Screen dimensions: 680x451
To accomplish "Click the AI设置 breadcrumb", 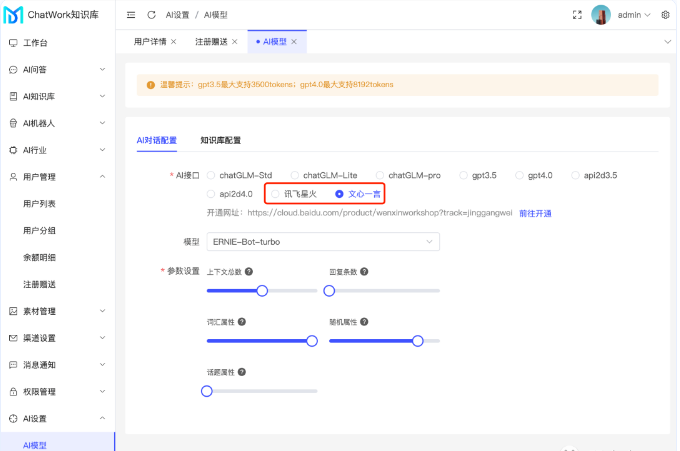I will pyautogui.click(x=177, y=15).
